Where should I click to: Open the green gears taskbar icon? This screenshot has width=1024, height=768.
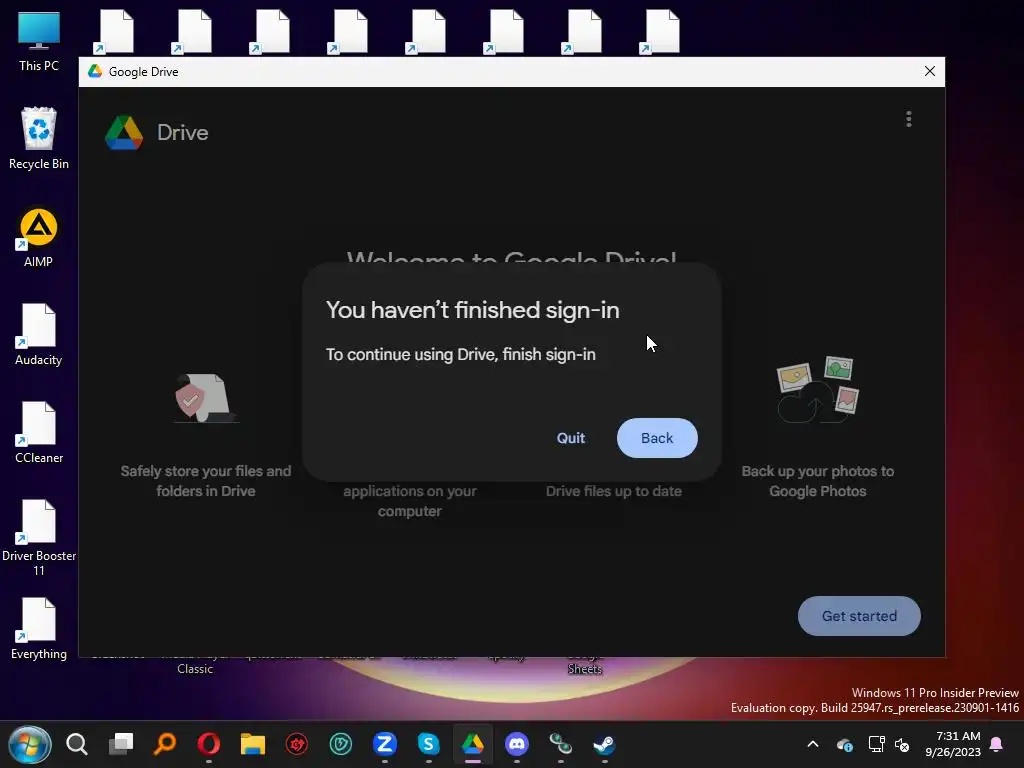(x=560, y=744)
